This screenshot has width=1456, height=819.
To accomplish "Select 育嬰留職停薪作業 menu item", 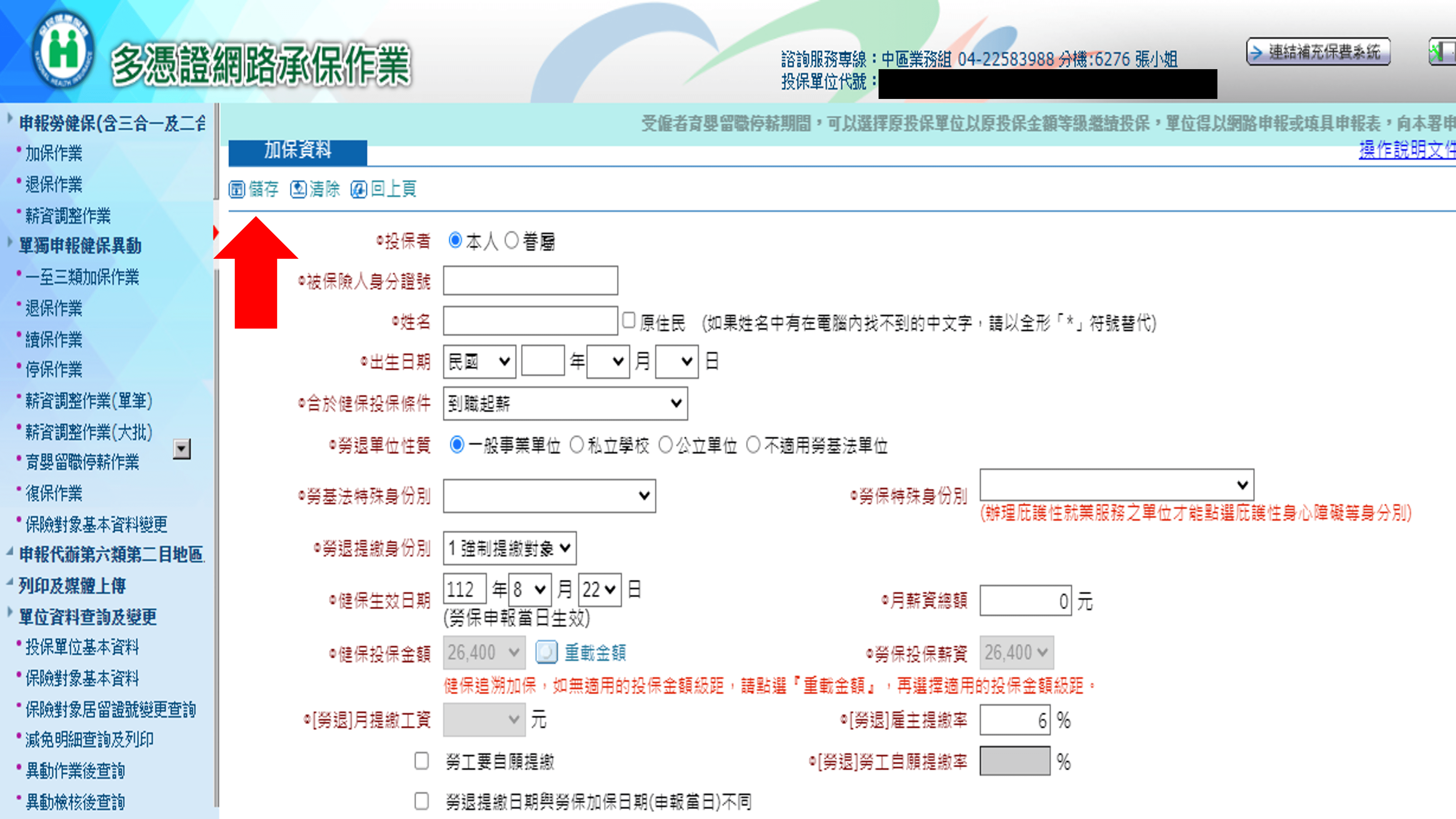I will coord(82,462).
